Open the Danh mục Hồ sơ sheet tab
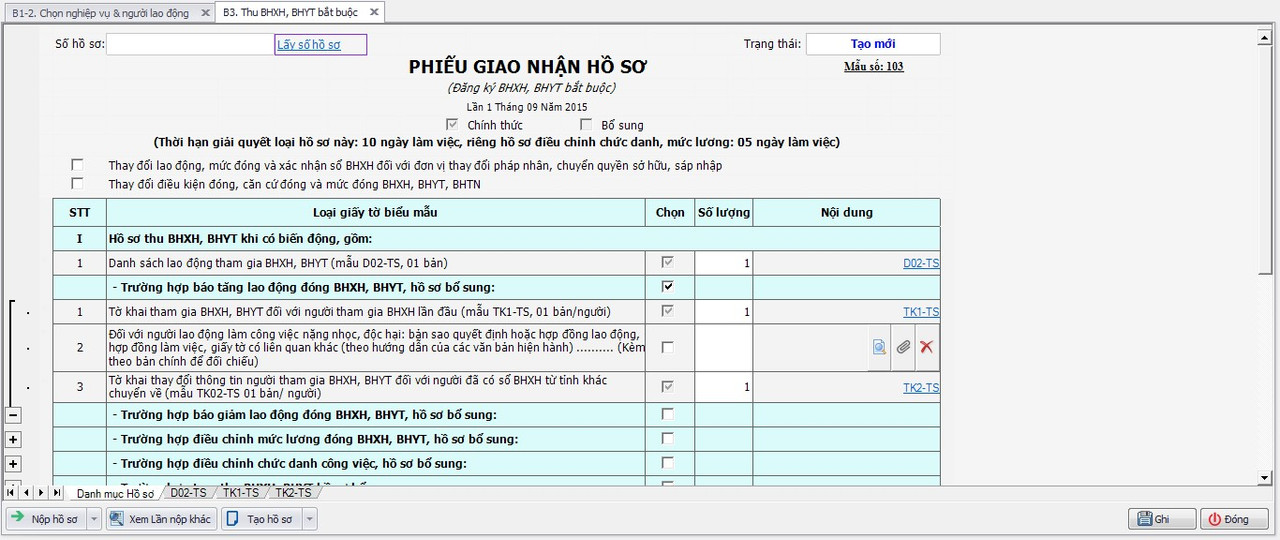 point(115,493)
